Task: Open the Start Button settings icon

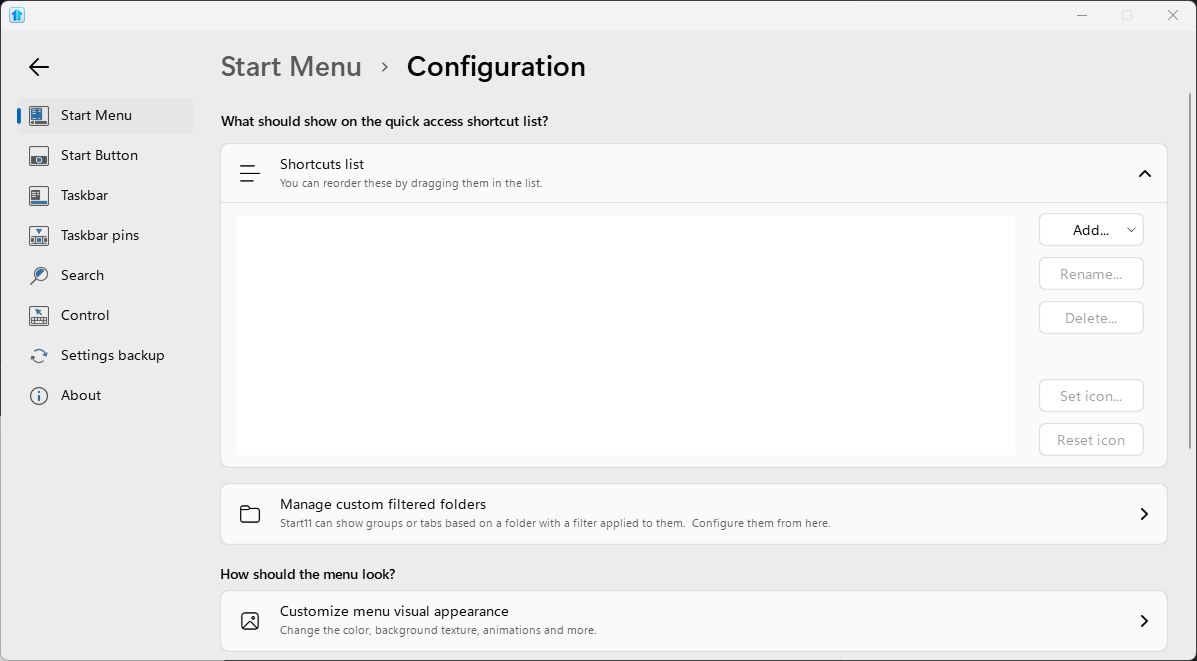Action: 39,156
